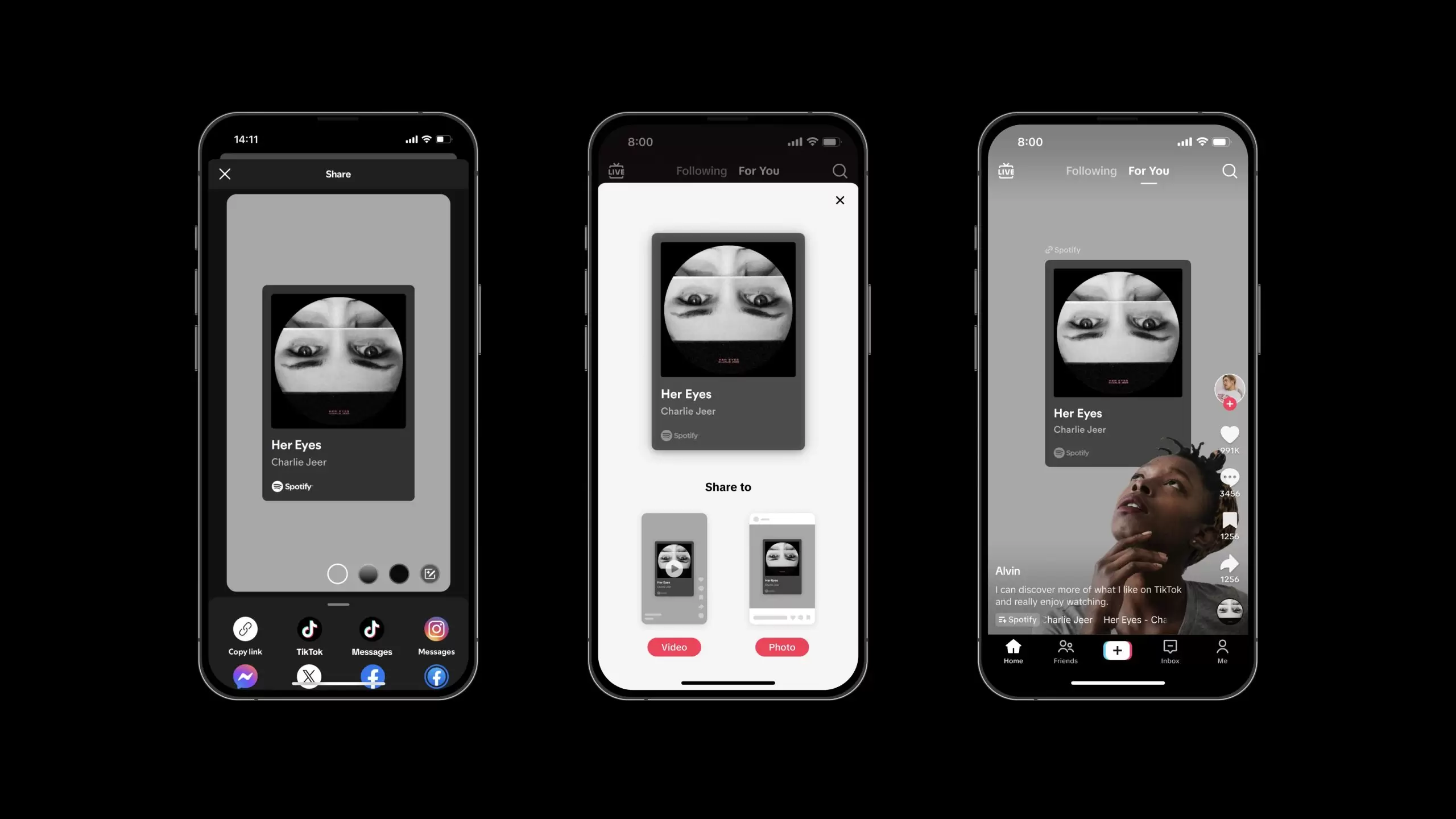Image resolution: width=1456 pixels, height=819 pixels.
Task: Select the second dark dot carousel indicator
Action: click(x=399, y=573)
